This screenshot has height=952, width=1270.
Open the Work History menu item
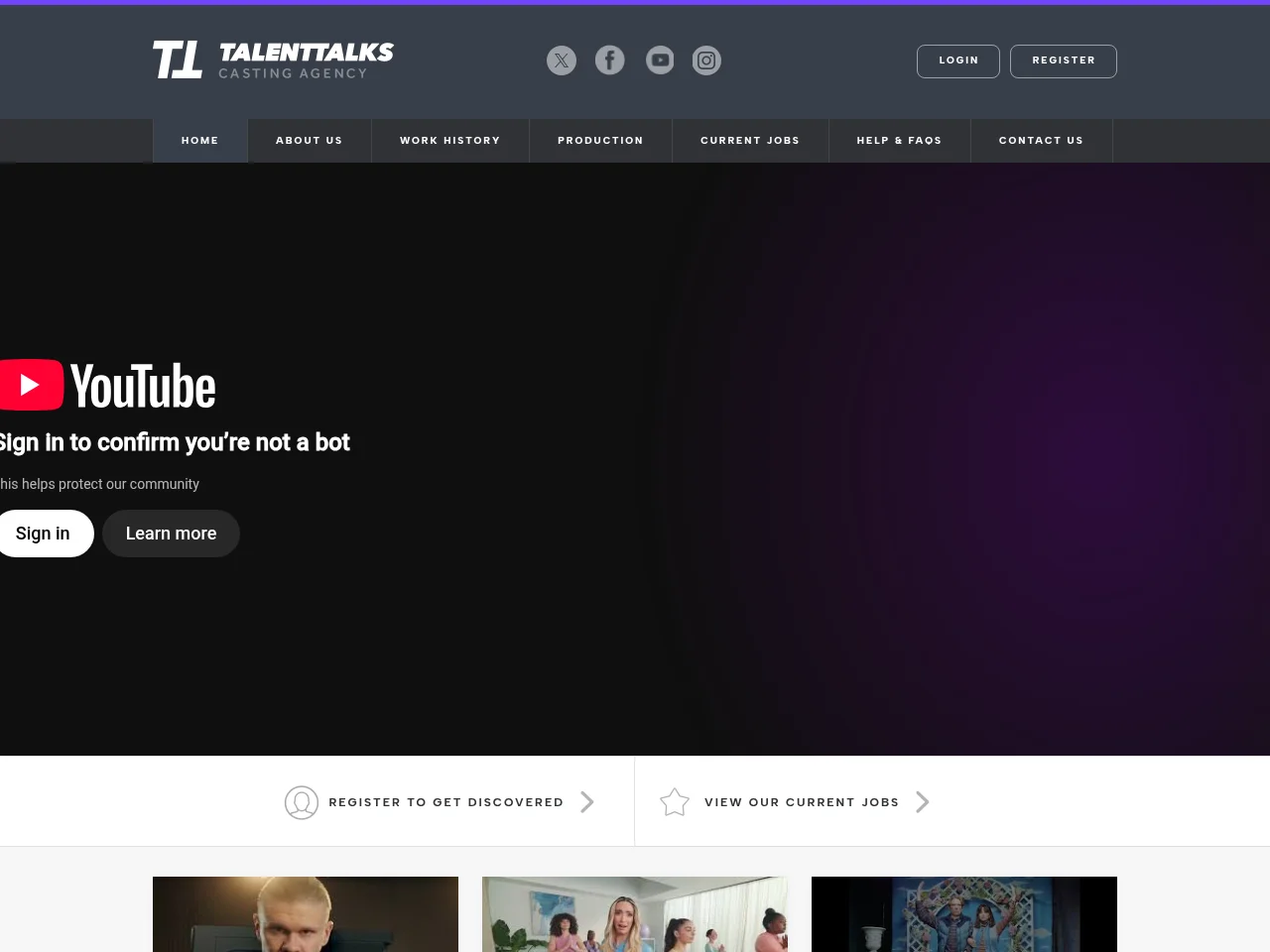pyautogui.click(x=450, y=141)
